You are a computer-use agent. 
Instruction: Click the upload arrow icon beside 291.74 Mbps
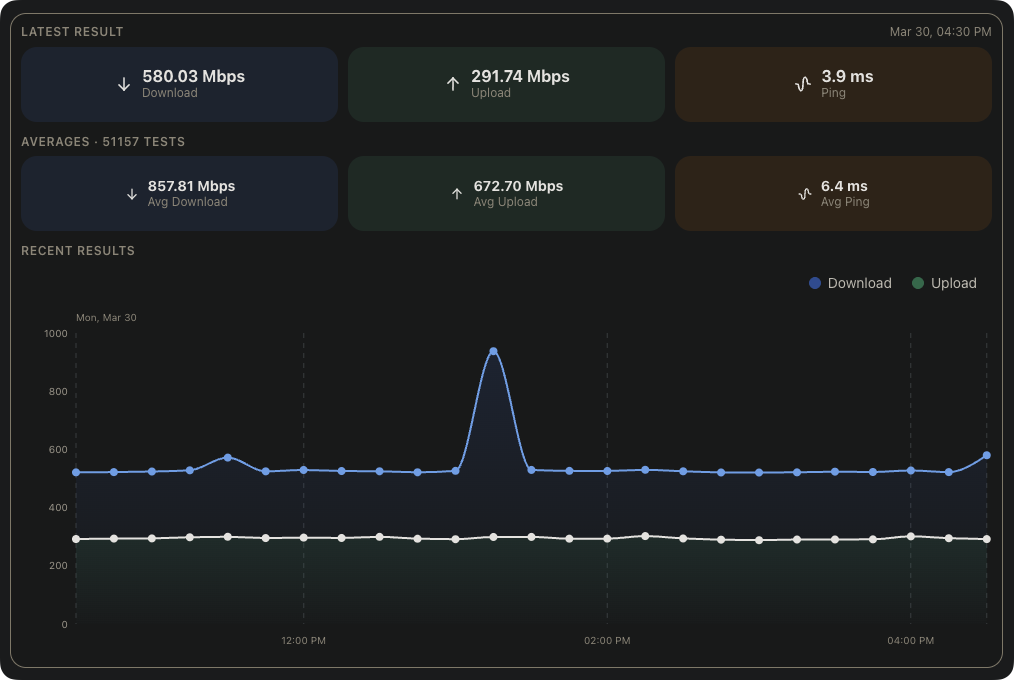453,85
